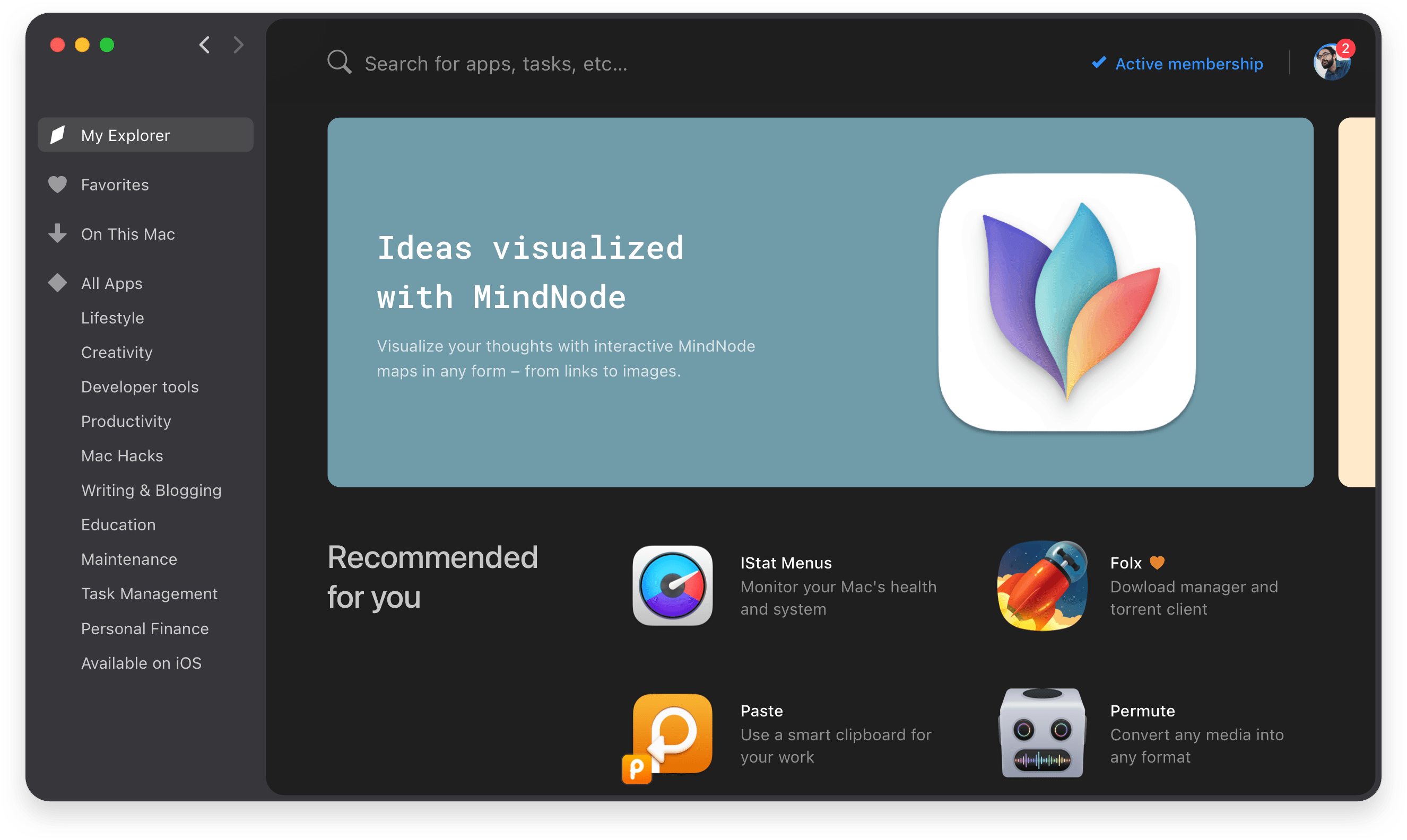
Task: Click the 'Recommended for you' heading
Action: (432, 577)
